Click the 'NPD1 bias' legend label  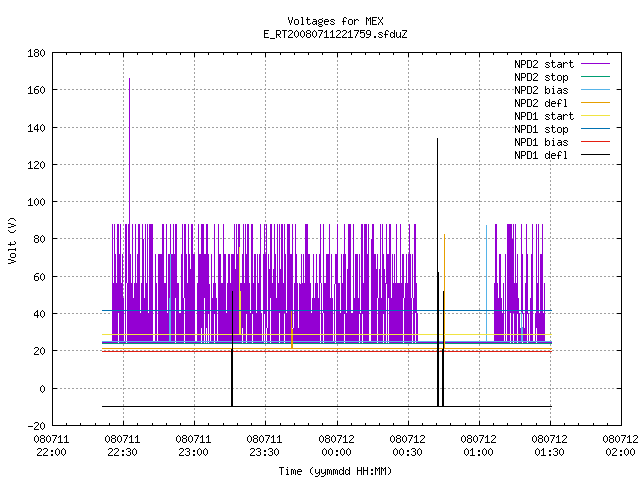(x=541, y=142)
